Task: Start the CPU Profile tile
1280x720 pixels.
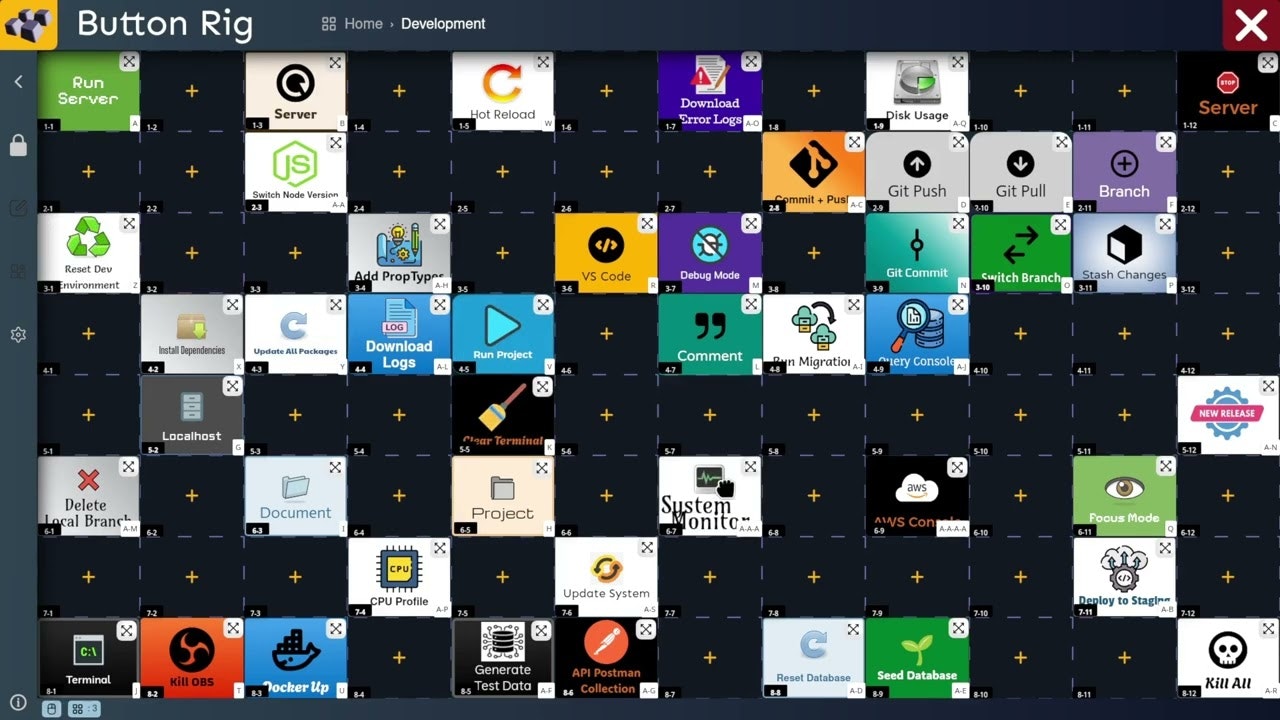Action: [x=399, y=577]
